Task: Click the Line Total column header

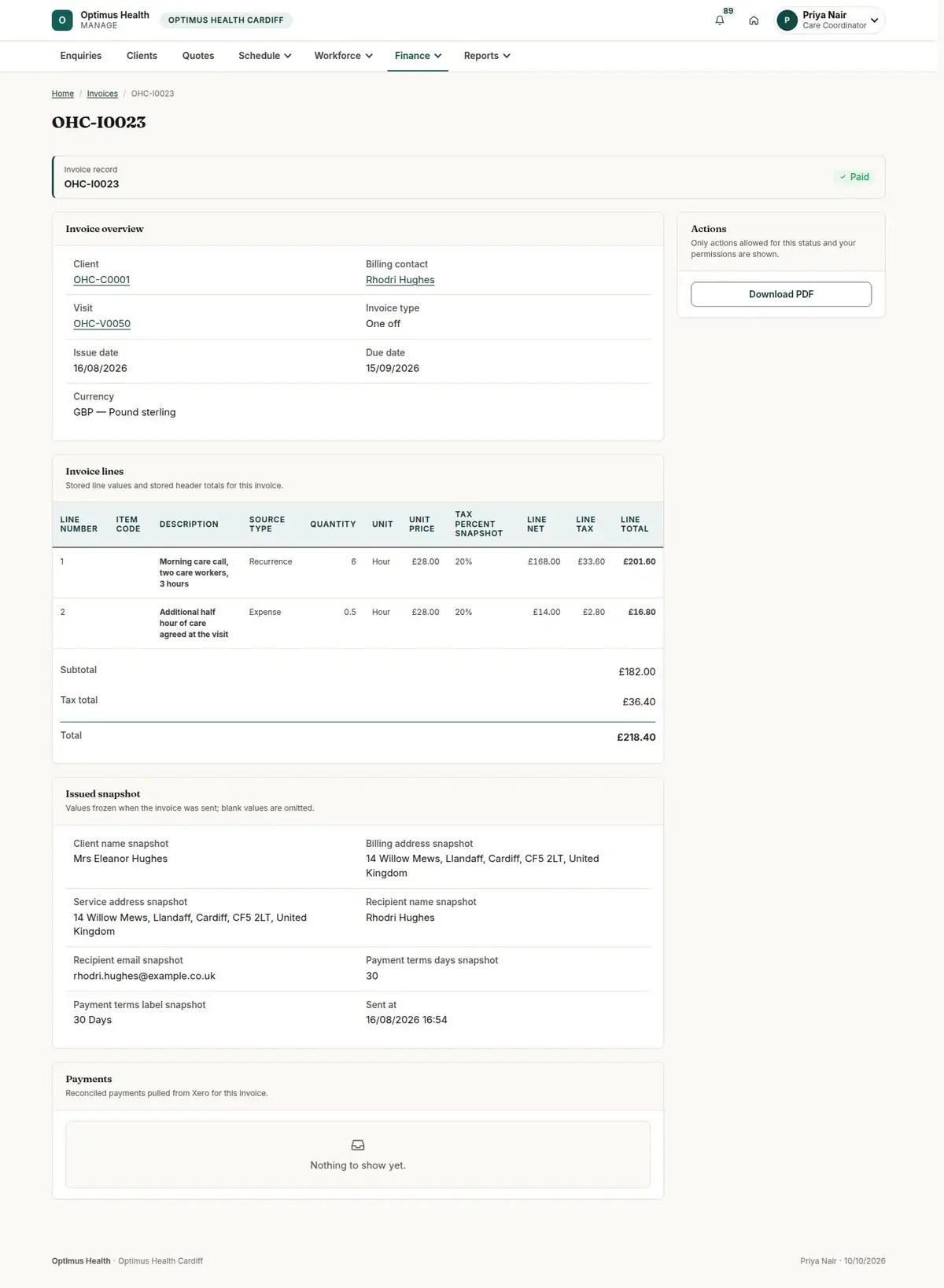Action: (635, 524)
